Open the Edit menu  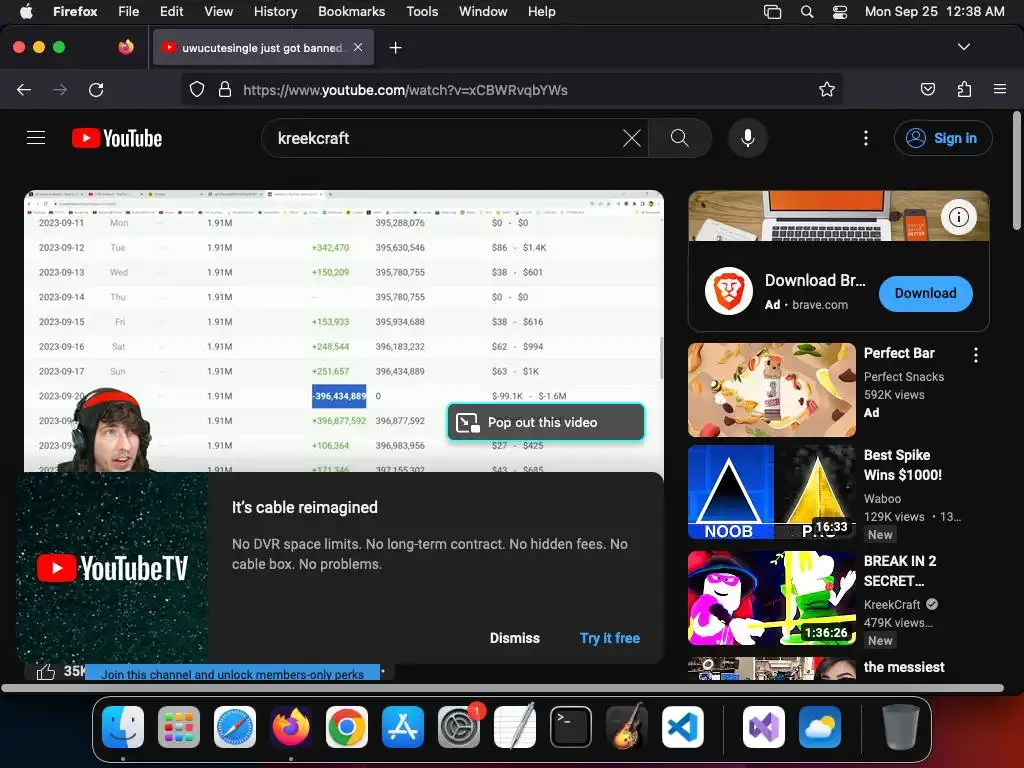[172, 11]
